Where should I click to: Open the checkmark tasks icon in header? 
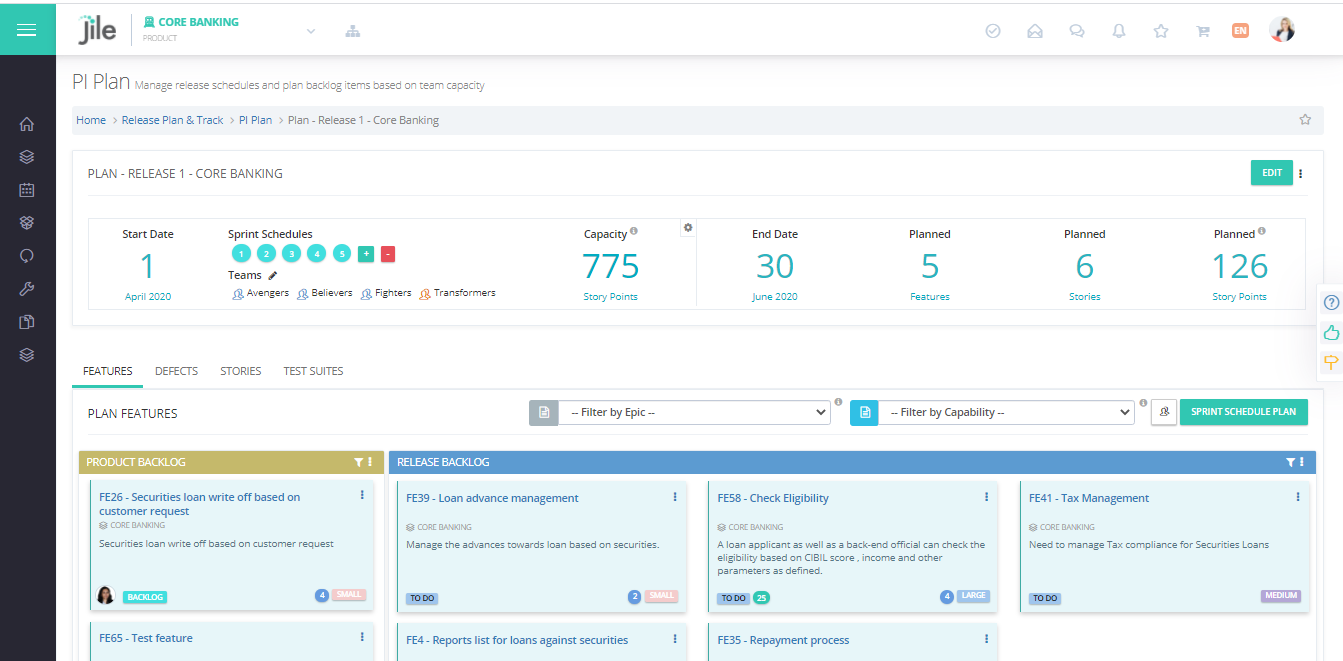tap(993, 31)
